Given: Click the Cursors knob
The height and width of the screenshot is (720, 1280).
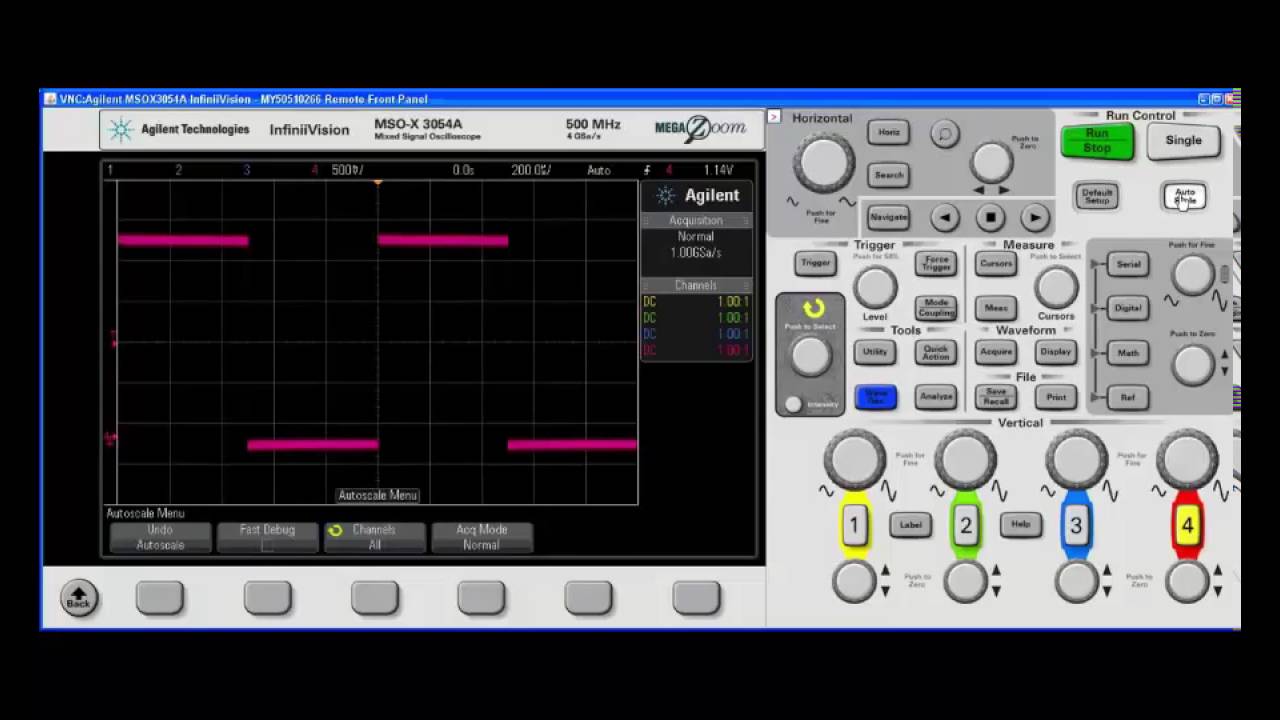Looking at the screenshot, I should (1056, 288).
